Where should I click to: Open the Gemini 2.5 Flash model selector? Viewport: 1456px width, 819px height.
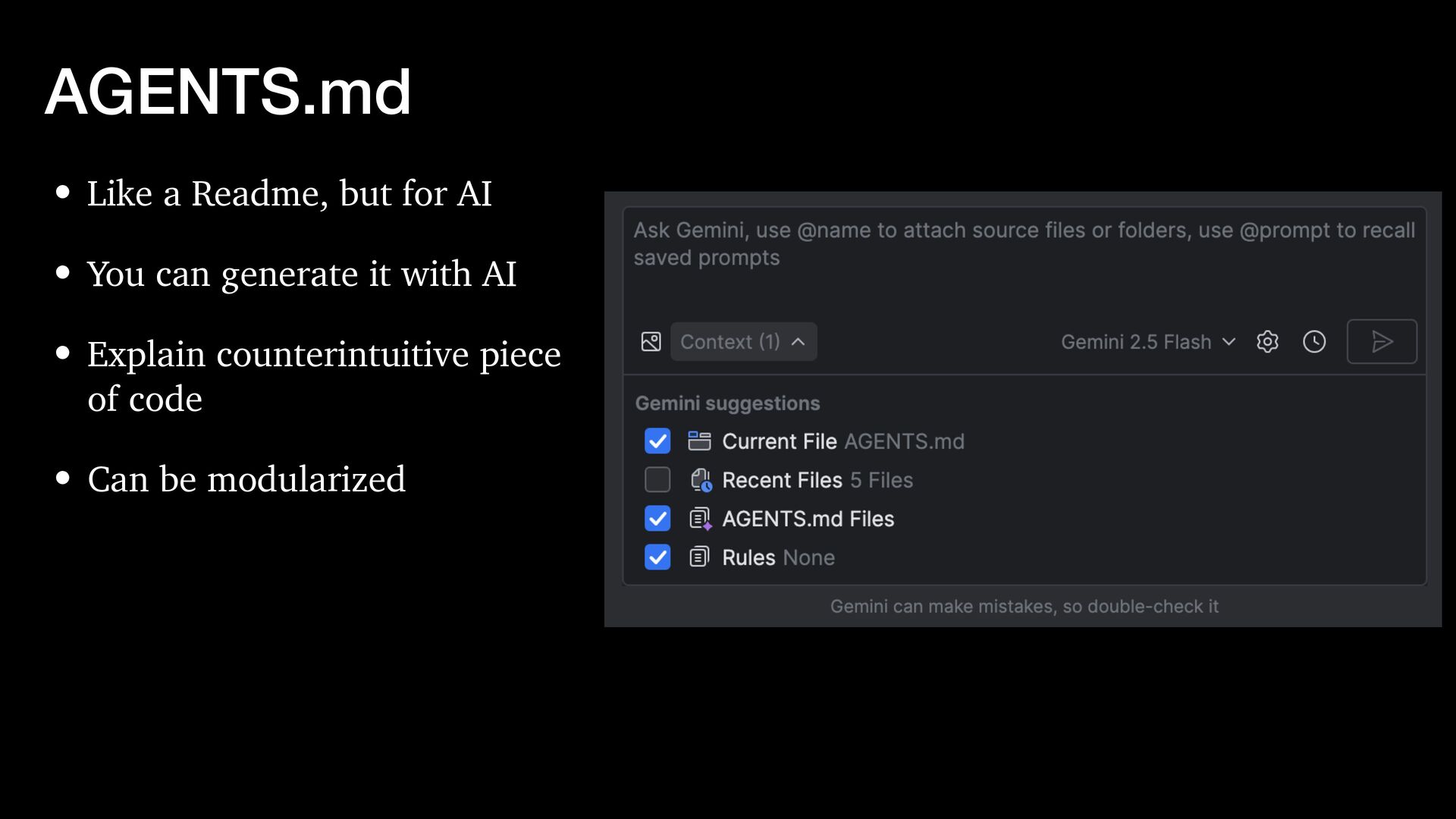[1136, 342]
